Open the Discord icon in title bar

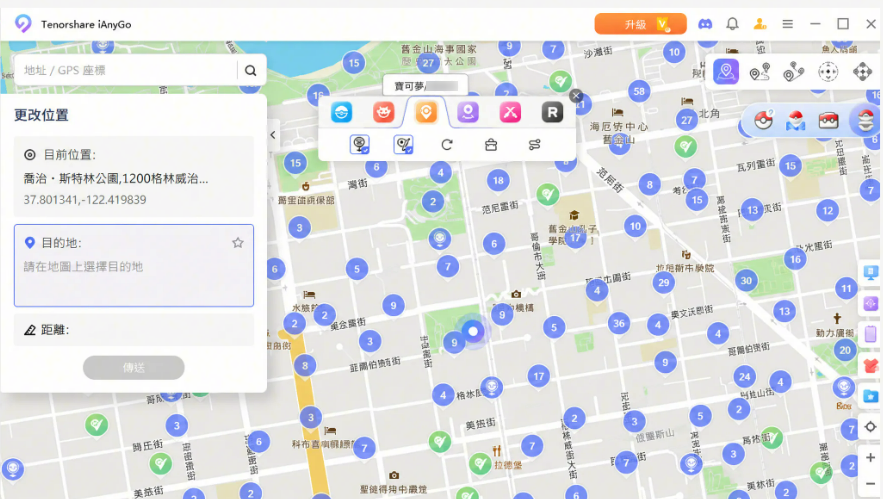click(705, 24)
